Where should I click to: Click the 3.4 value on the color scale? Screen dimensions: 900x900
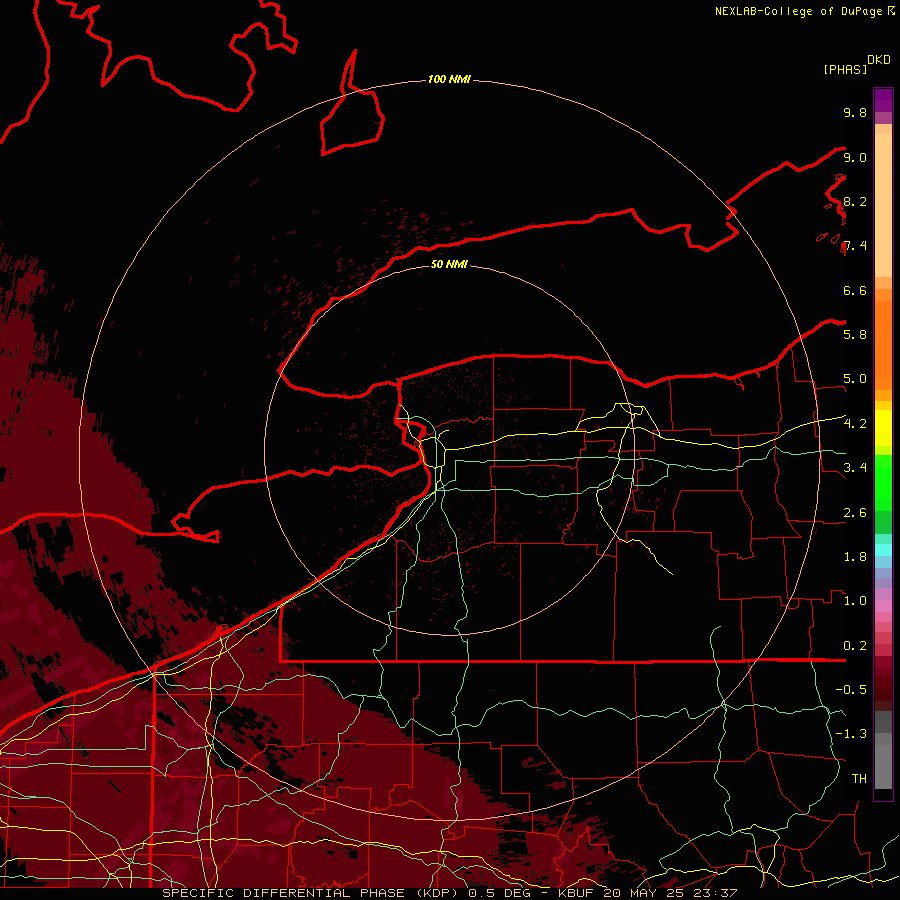point(855,468)
